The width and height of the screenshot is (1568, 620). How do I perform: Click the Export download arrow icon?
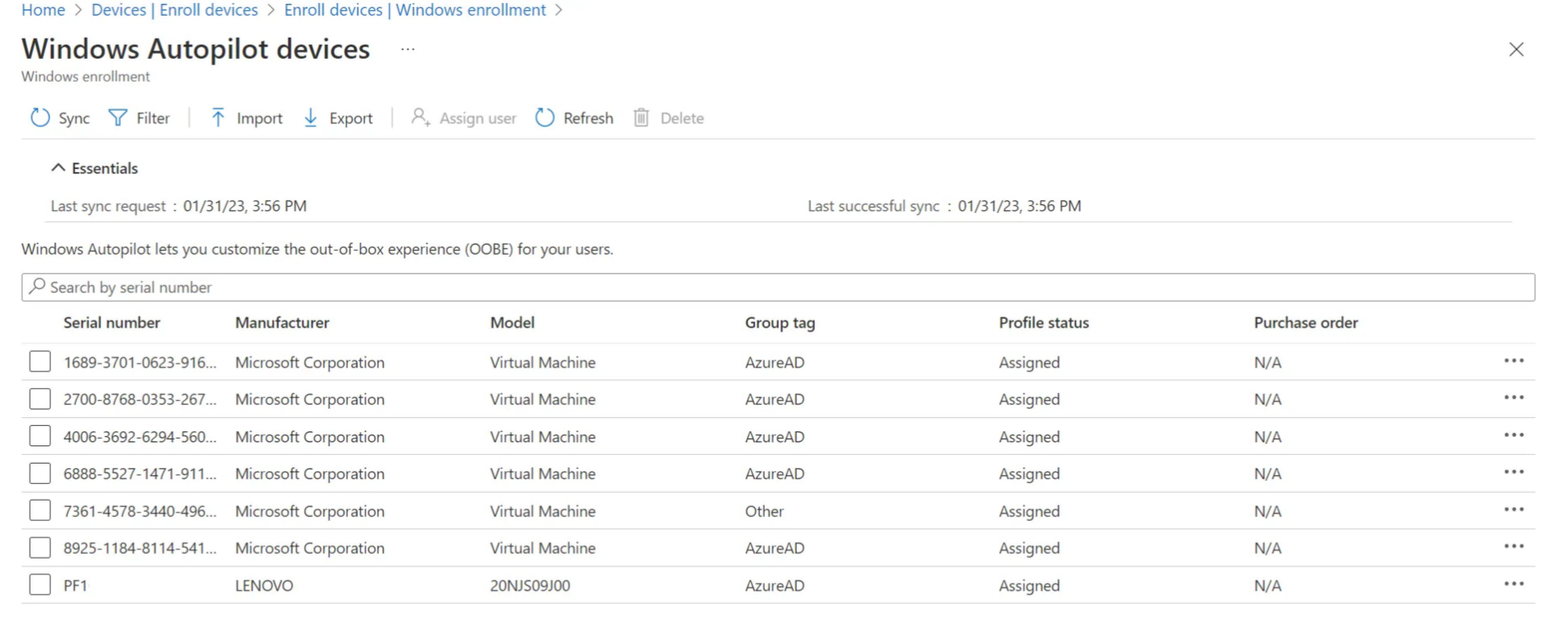(x=311, y=118)
